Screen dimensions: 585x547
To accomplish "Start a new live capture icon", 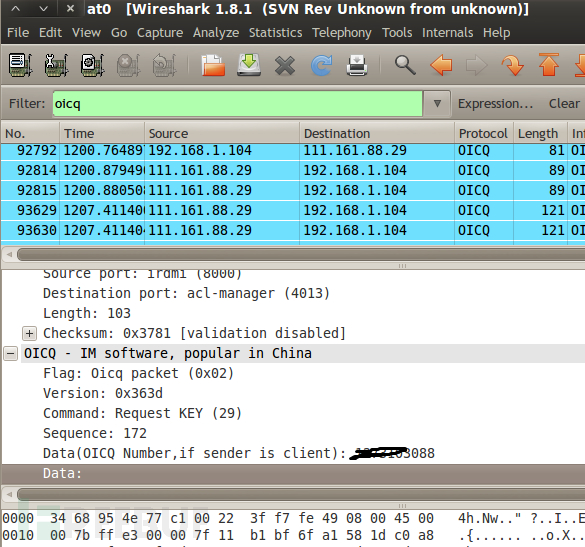I will click(92, 65).
